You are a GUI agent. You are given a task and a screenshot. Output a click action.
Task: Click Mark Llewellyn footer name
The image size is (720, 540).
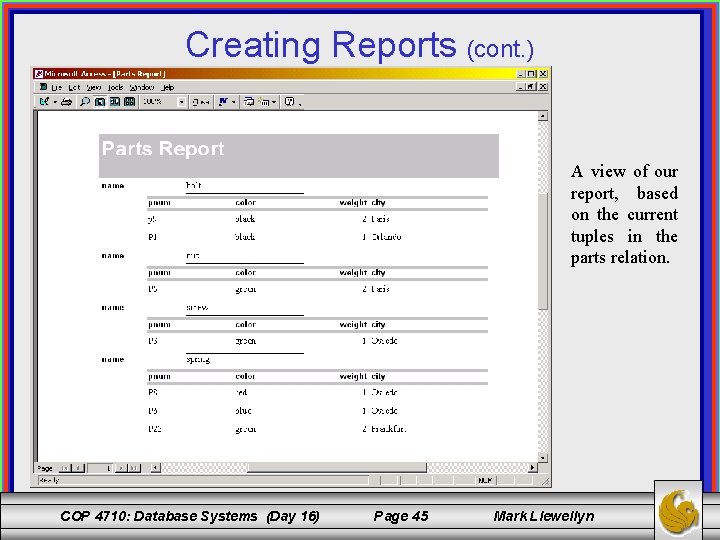(x=544, y=516)
